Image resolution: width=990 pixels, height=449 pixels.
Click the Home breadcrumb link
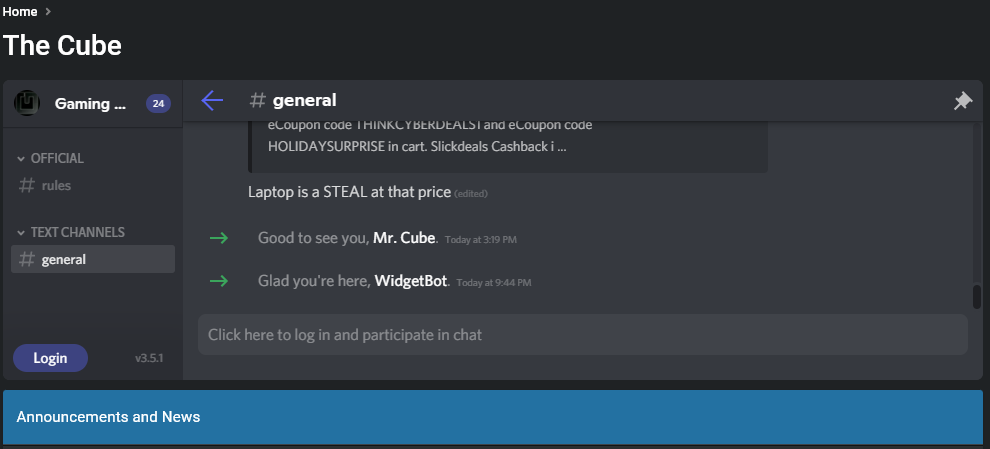(20, 11)
